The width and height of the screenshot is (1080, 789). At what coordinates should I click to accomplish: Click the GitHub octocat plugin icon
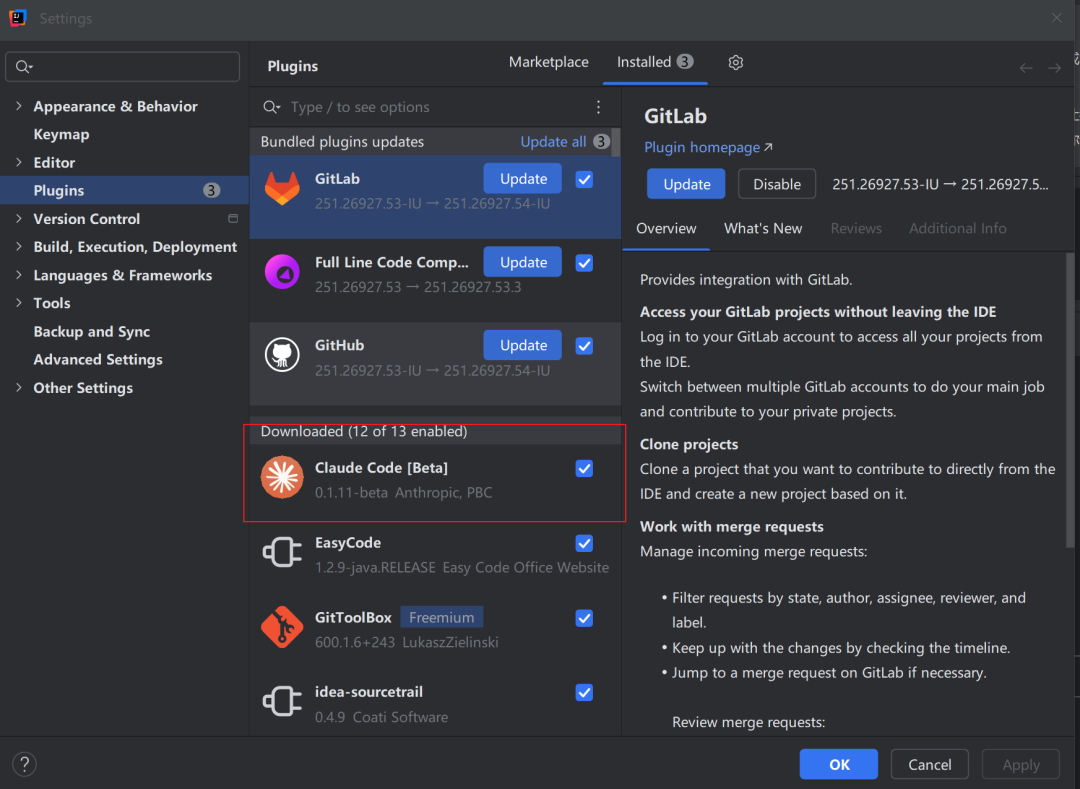[x=282, y=355]
